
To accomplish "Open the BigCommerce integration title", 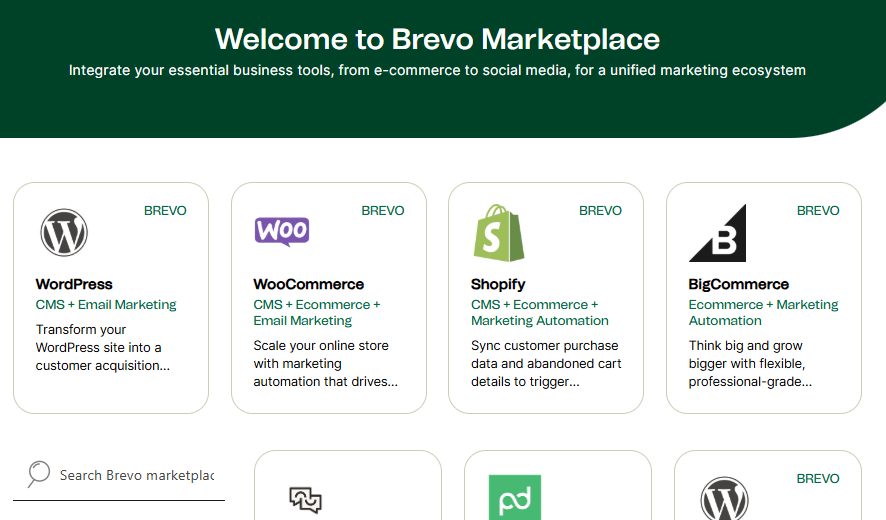I will point(739,284).
